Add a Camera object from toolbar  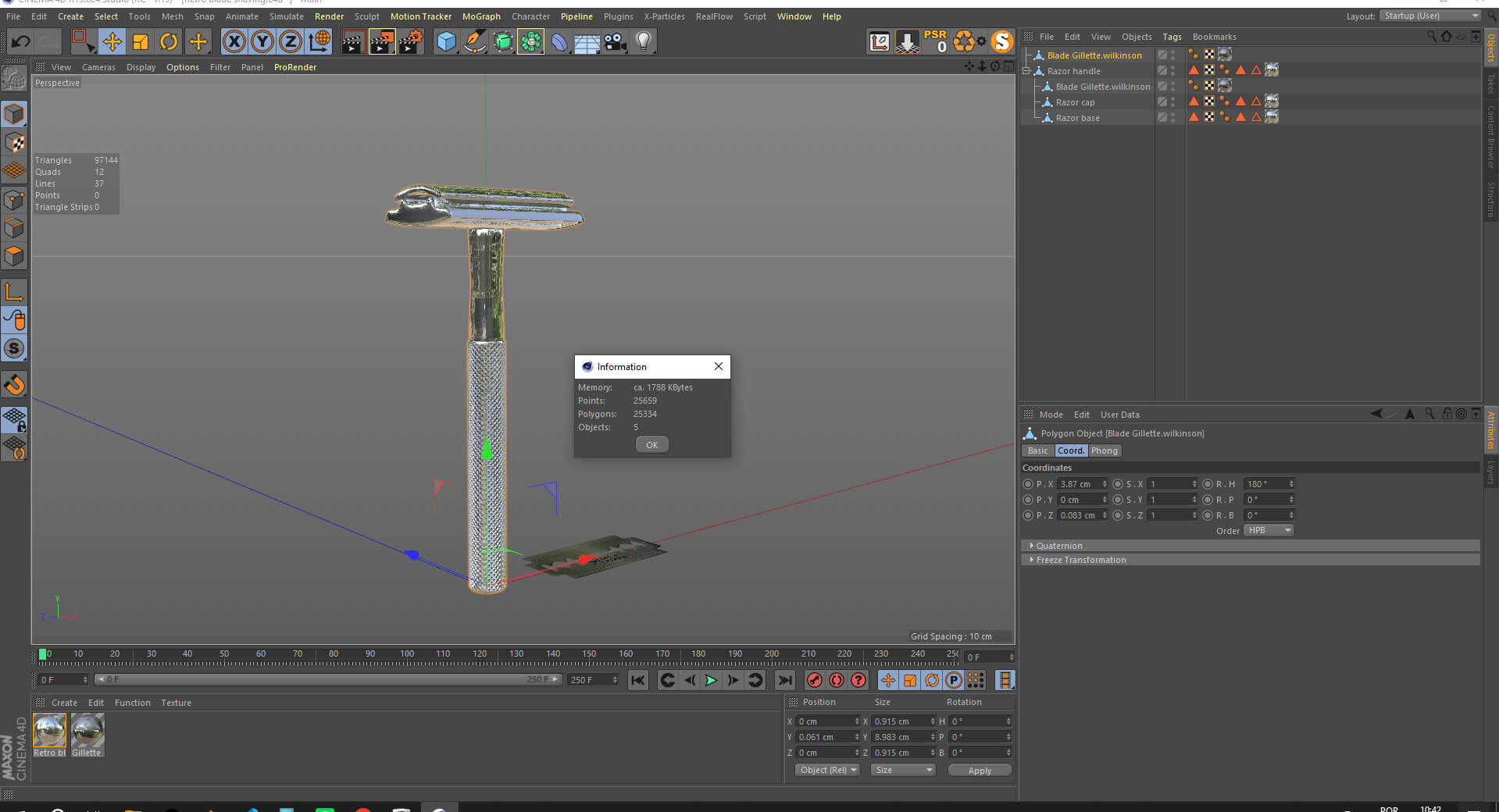(x=615, y=41)
